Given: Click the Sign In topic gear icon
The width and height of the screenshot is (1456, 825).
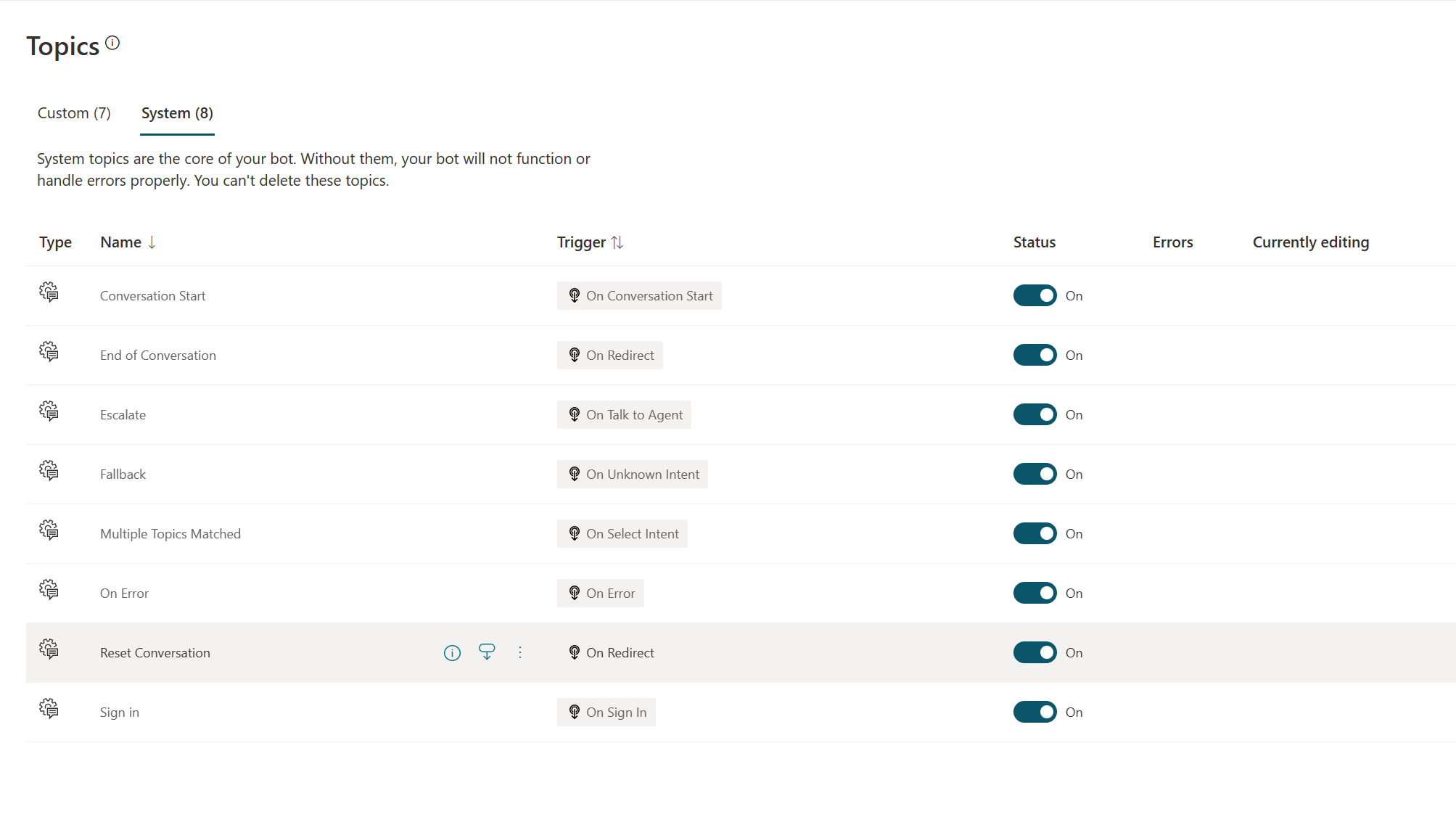Looking at the screenshot, I should (x=47, y=710).
